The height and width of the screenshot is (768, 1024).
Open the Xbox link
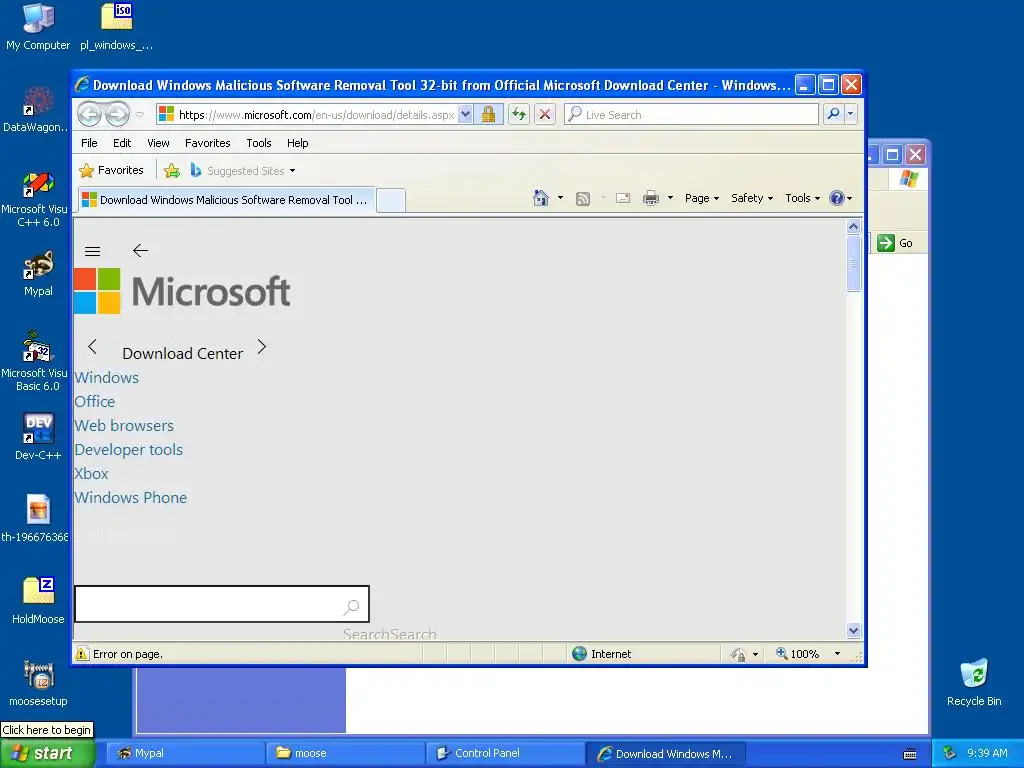(x=91, y=473)
